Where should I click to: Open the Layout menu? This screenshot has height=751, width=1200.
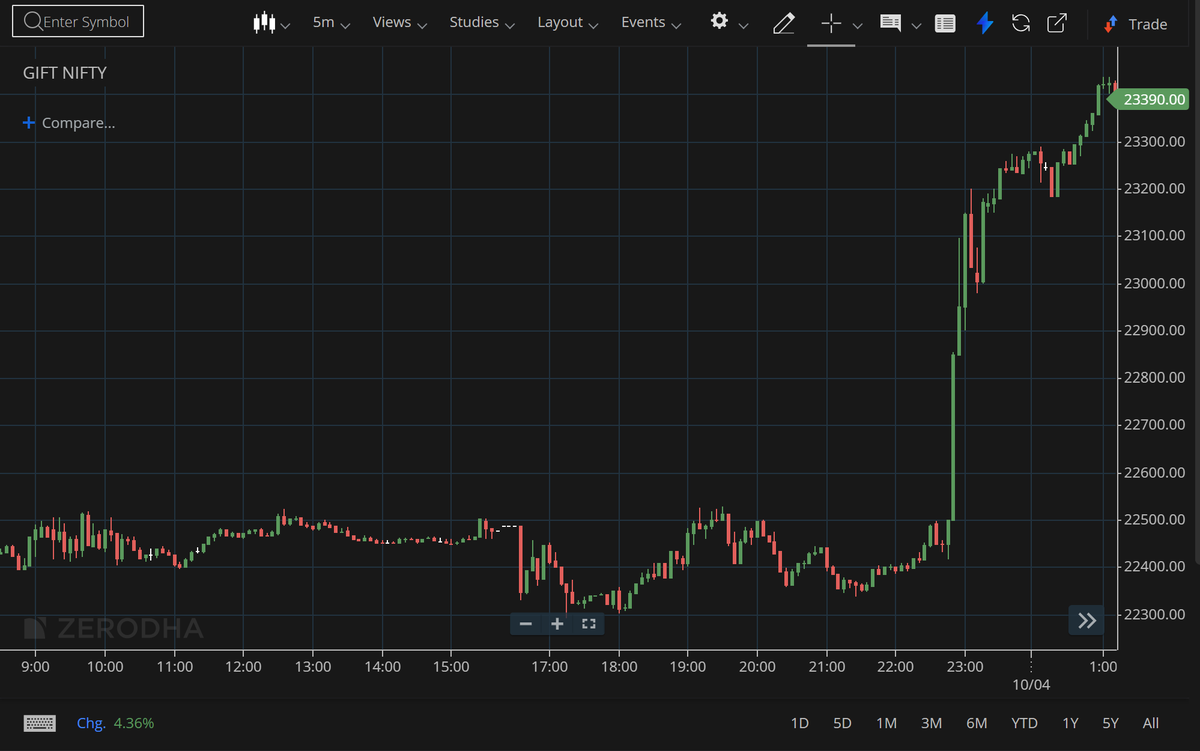click(x=567, y=22)
